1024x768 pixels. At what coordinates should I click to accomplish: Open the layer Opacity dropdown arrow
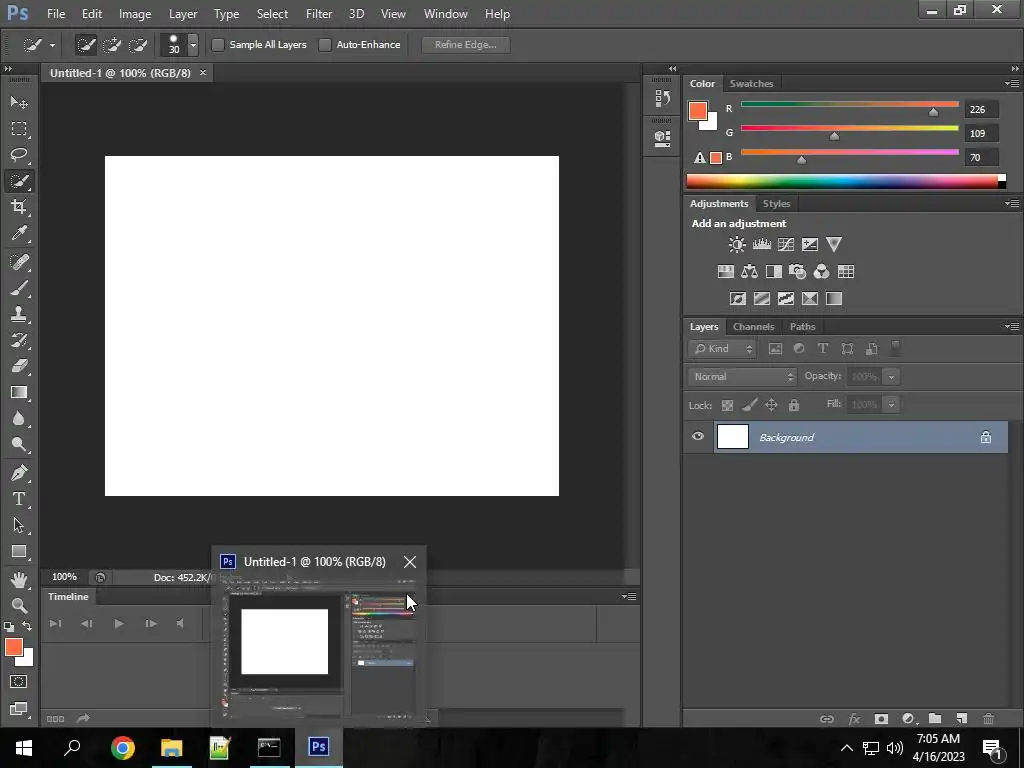pos(891,376)
